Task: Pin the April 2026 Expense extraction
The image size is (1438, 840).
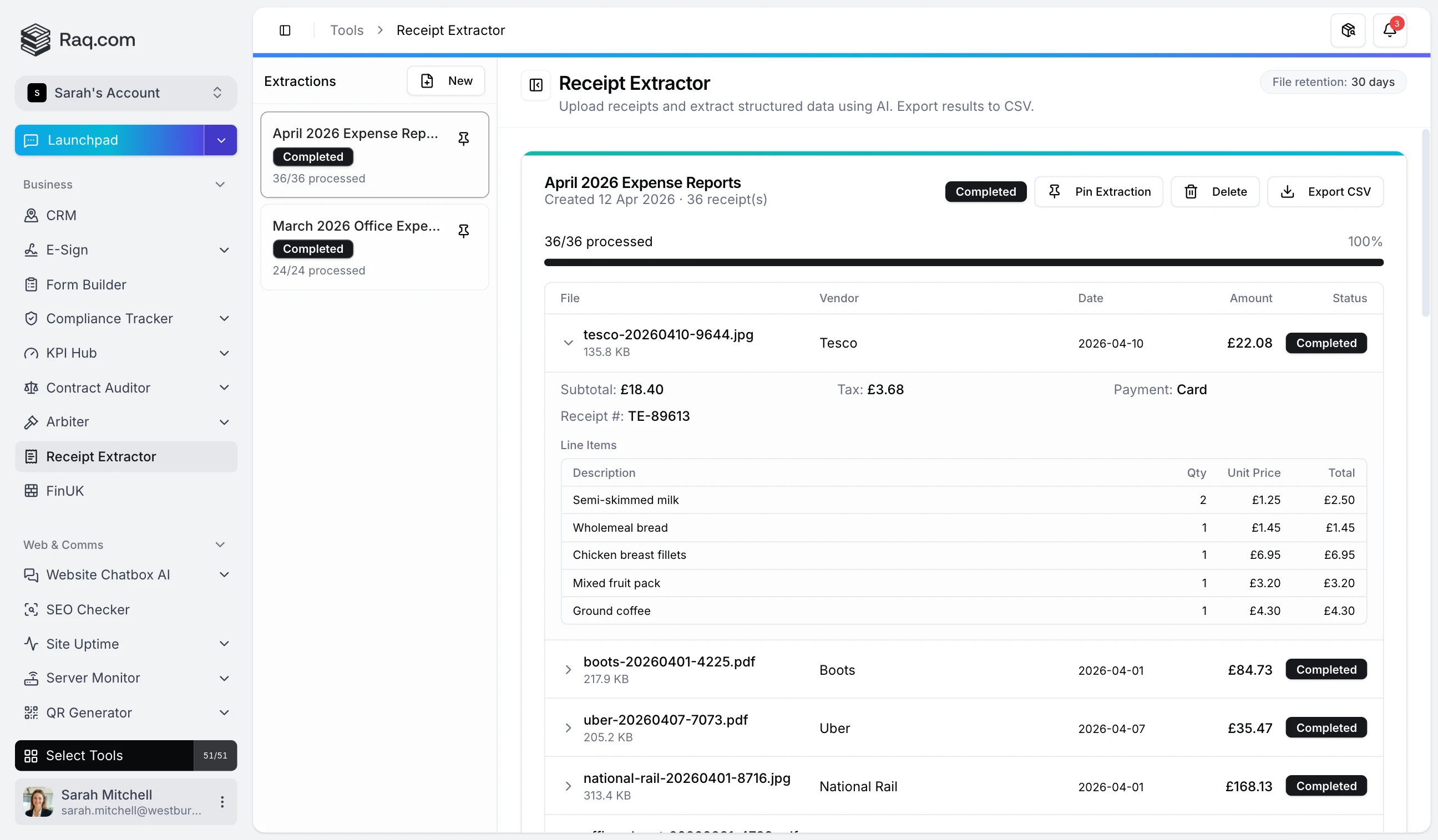Action: [x=463, y=139]
